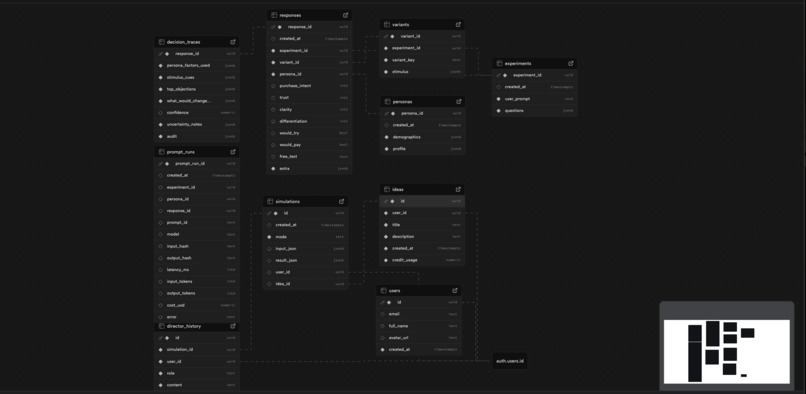Click the table icon beside ideas title
The image size is (806, 394).
click(x=387, y=189)
